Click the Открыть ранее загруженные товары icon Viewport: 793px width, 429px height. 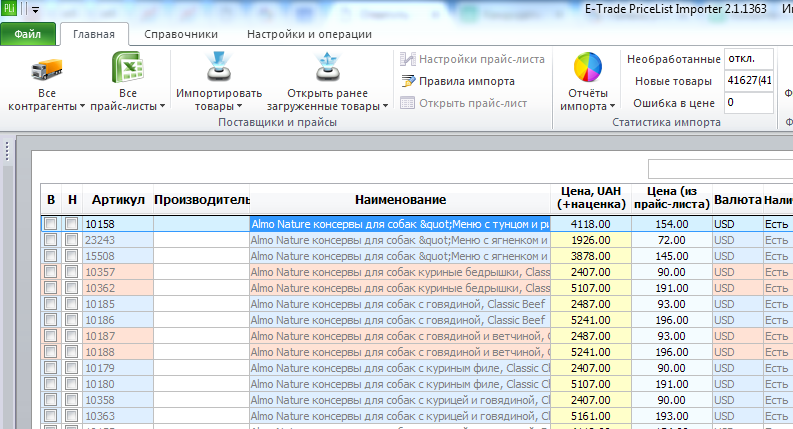point(327,67)
